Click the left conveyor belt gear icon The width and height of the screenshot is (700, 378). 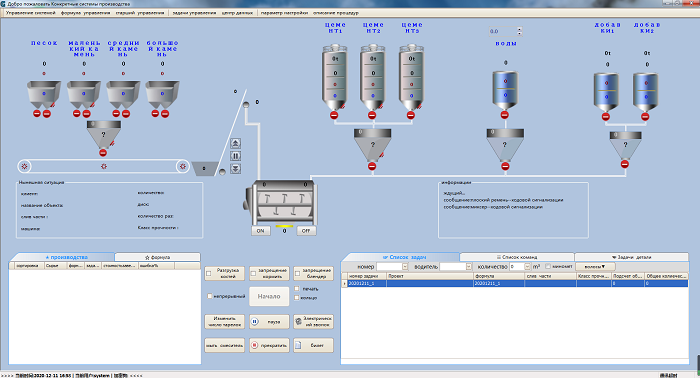(25, 166)
